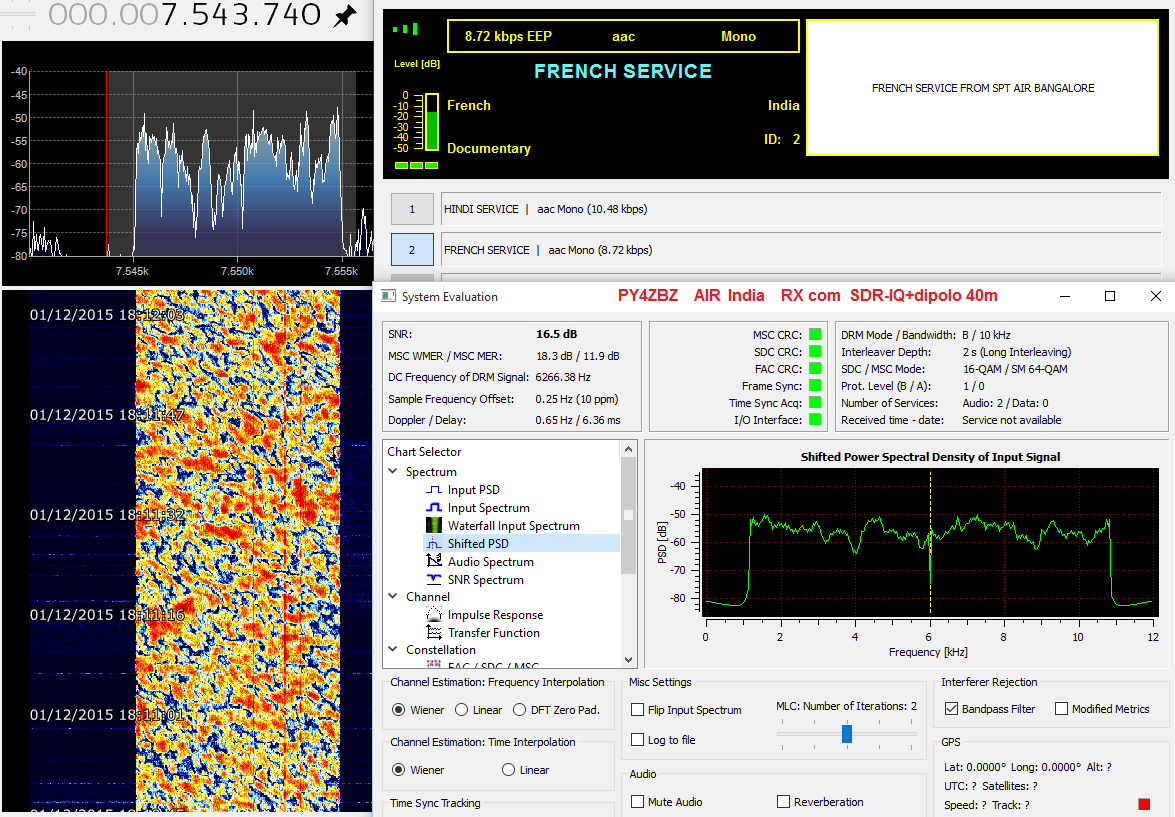Collapse the Spectrum tree group
The image size is (1175, 817).
[393, 472]
